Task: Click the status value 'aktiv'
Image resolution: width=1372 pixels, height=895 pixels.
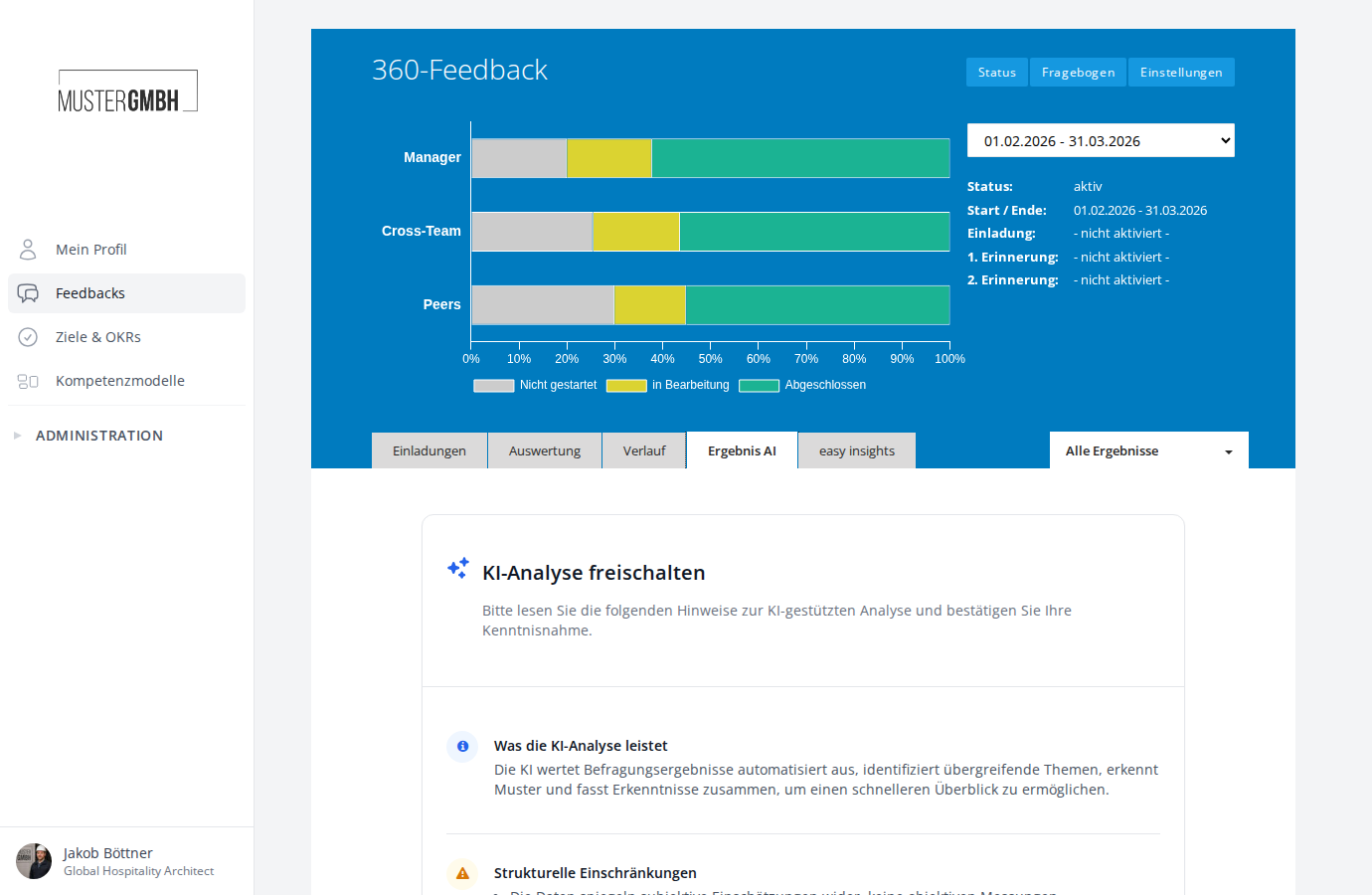Action: tap(1088, 186)
